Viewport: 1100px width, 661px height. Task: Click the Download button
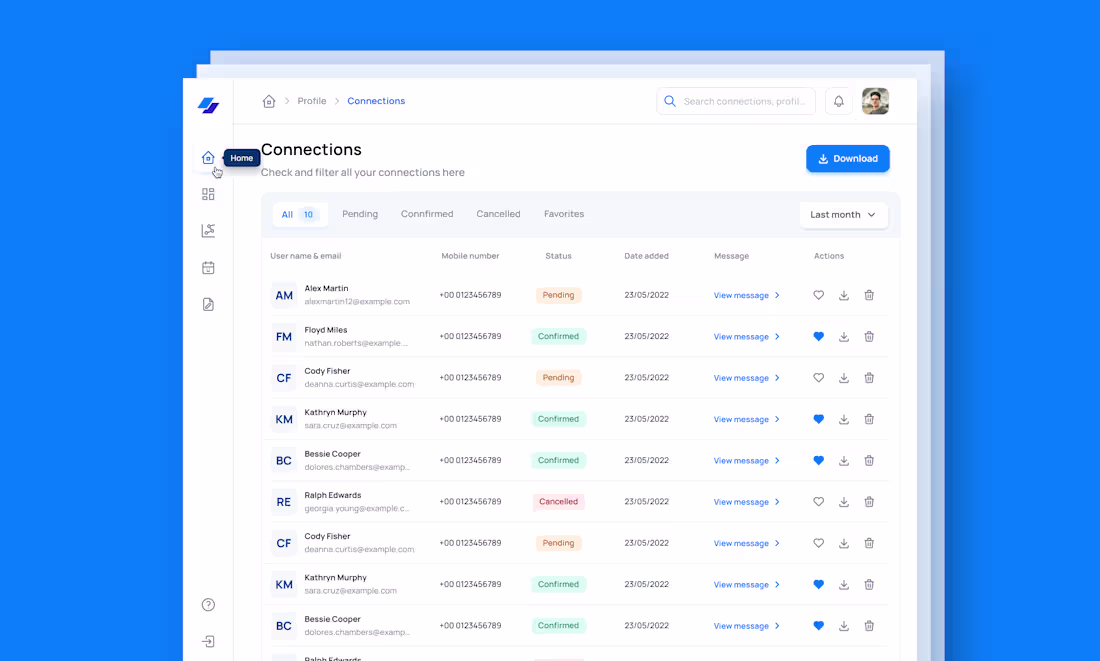coord(847,158)
